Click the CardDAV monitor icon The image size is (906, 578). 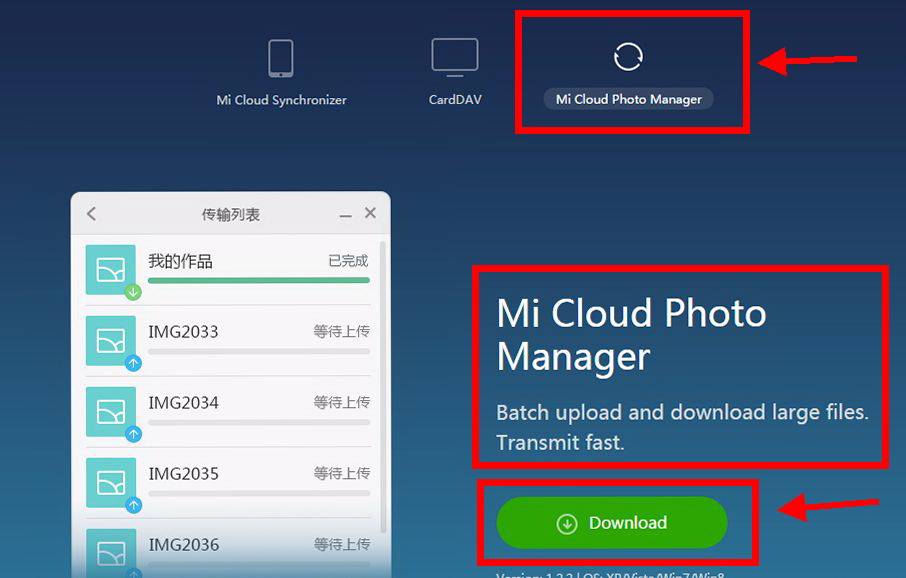tap(455, 57)
